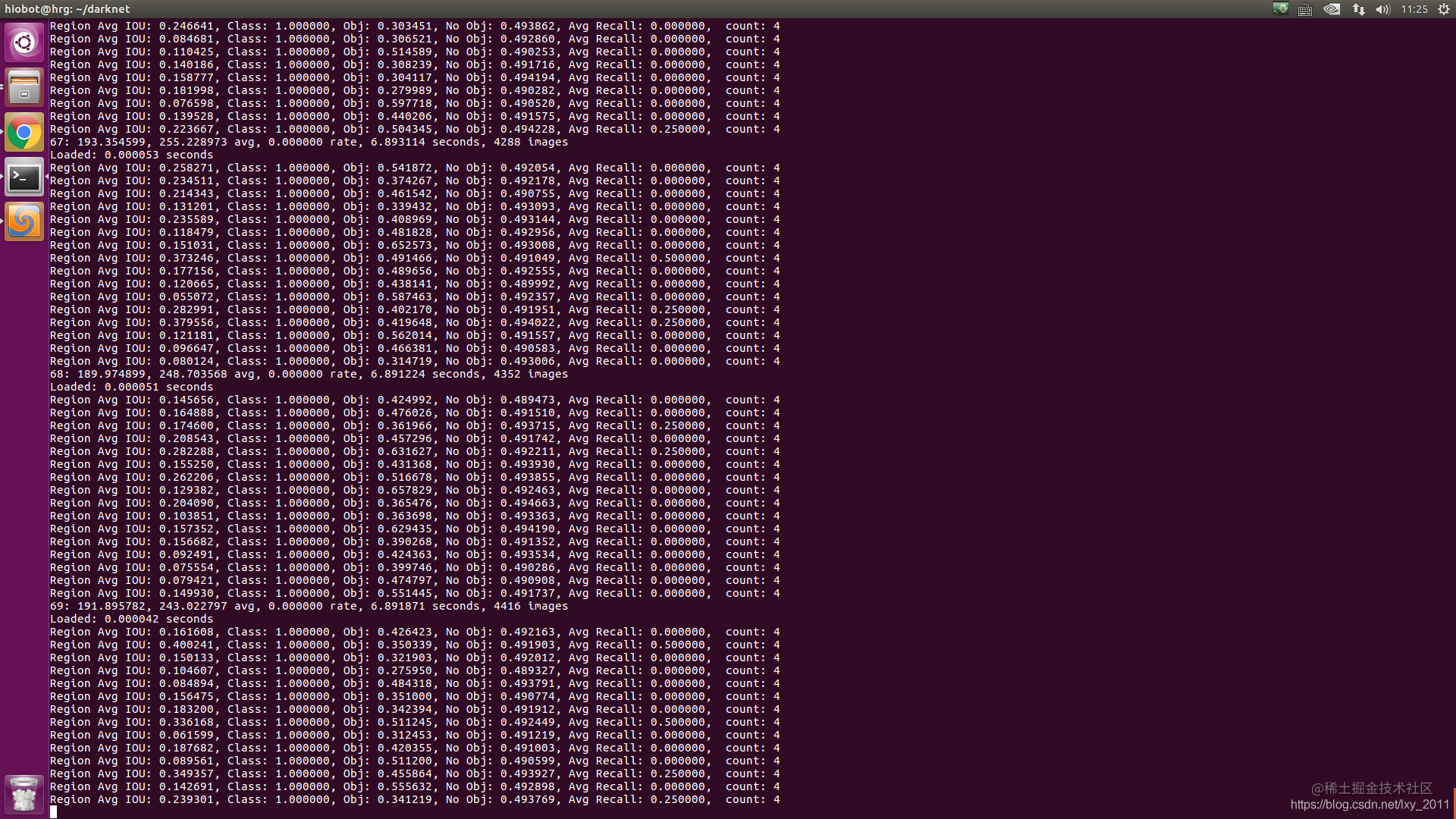
Task: Click the row with Region Avg IOU 0.282288
Action: click(x=415, y=451)
